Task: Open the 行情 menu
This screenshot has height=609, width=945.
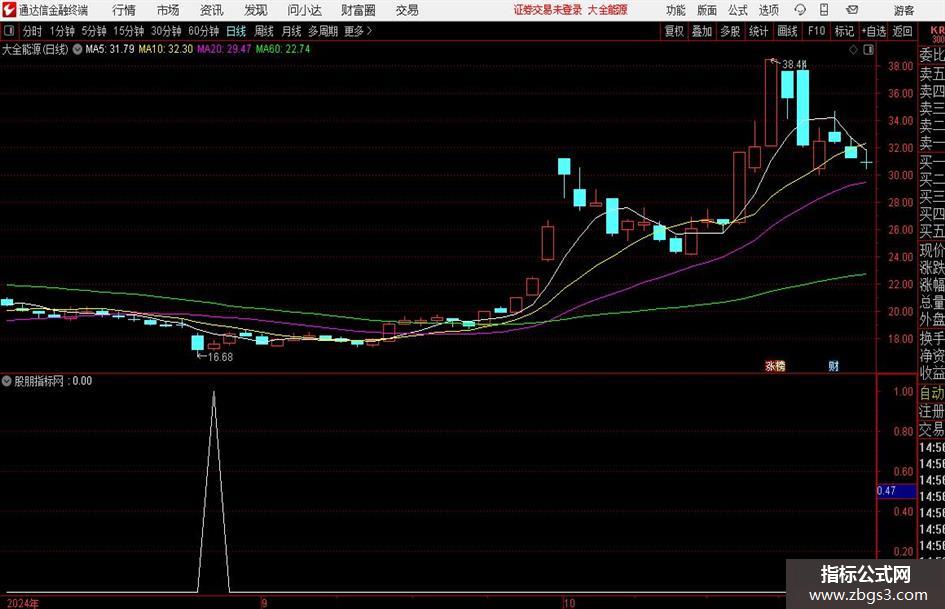Action: pos(124,10)
